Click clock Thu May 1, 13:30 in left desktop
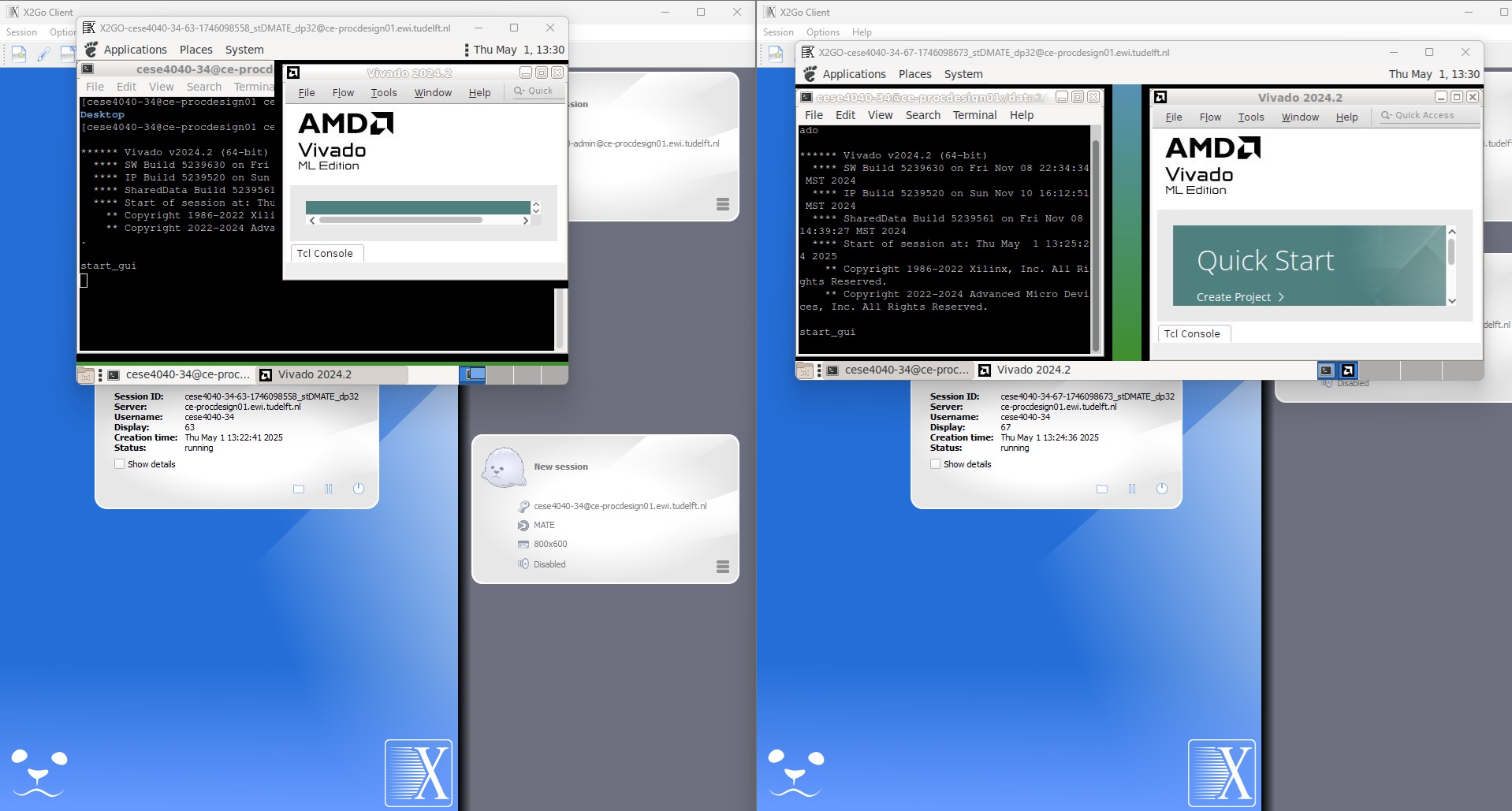The image size is (1512, 811). (x=519, y=50)
